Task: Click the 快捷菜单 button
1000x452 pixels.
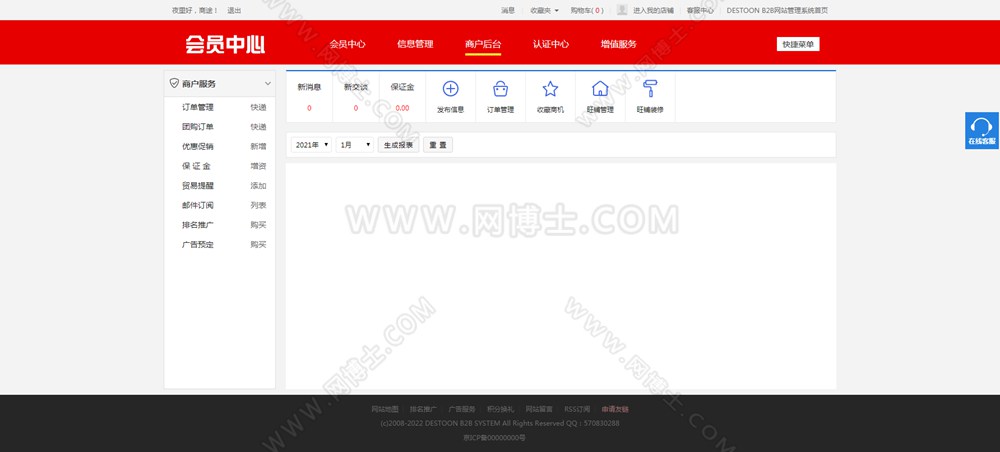Action: (x=798, y=44)
